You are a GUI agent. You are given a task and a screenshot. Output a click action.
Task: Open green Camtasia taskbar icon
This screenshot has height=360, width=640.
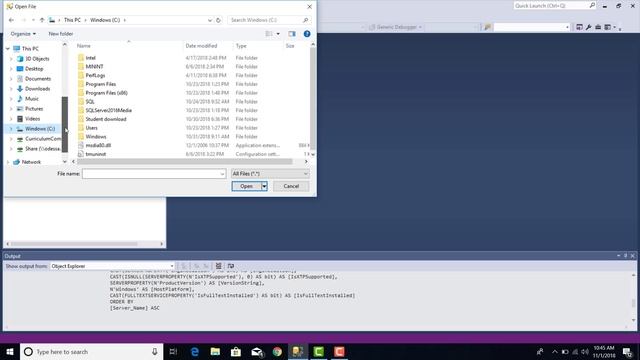(x=319, y=351)
